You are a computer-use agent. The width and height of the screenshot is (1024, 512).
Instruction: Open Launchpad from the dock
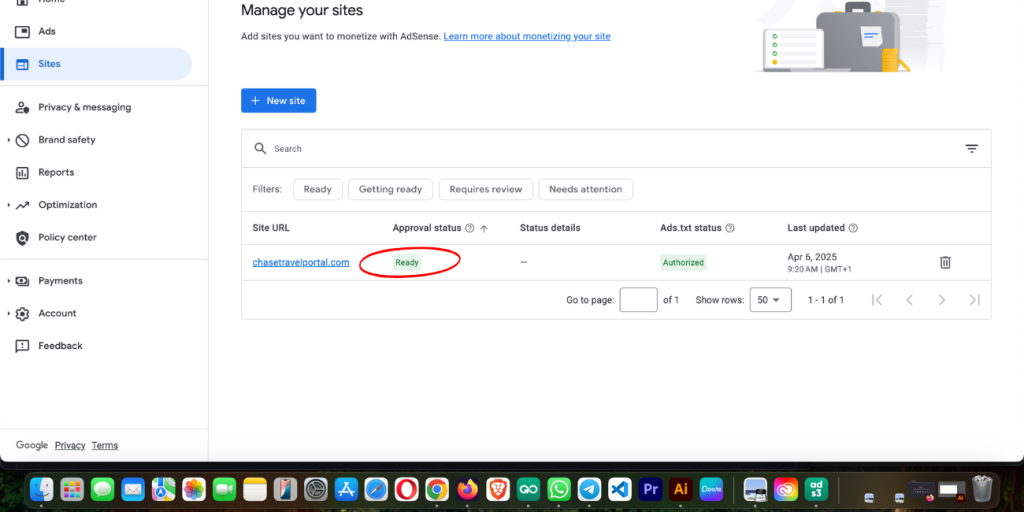coord(72,488)
